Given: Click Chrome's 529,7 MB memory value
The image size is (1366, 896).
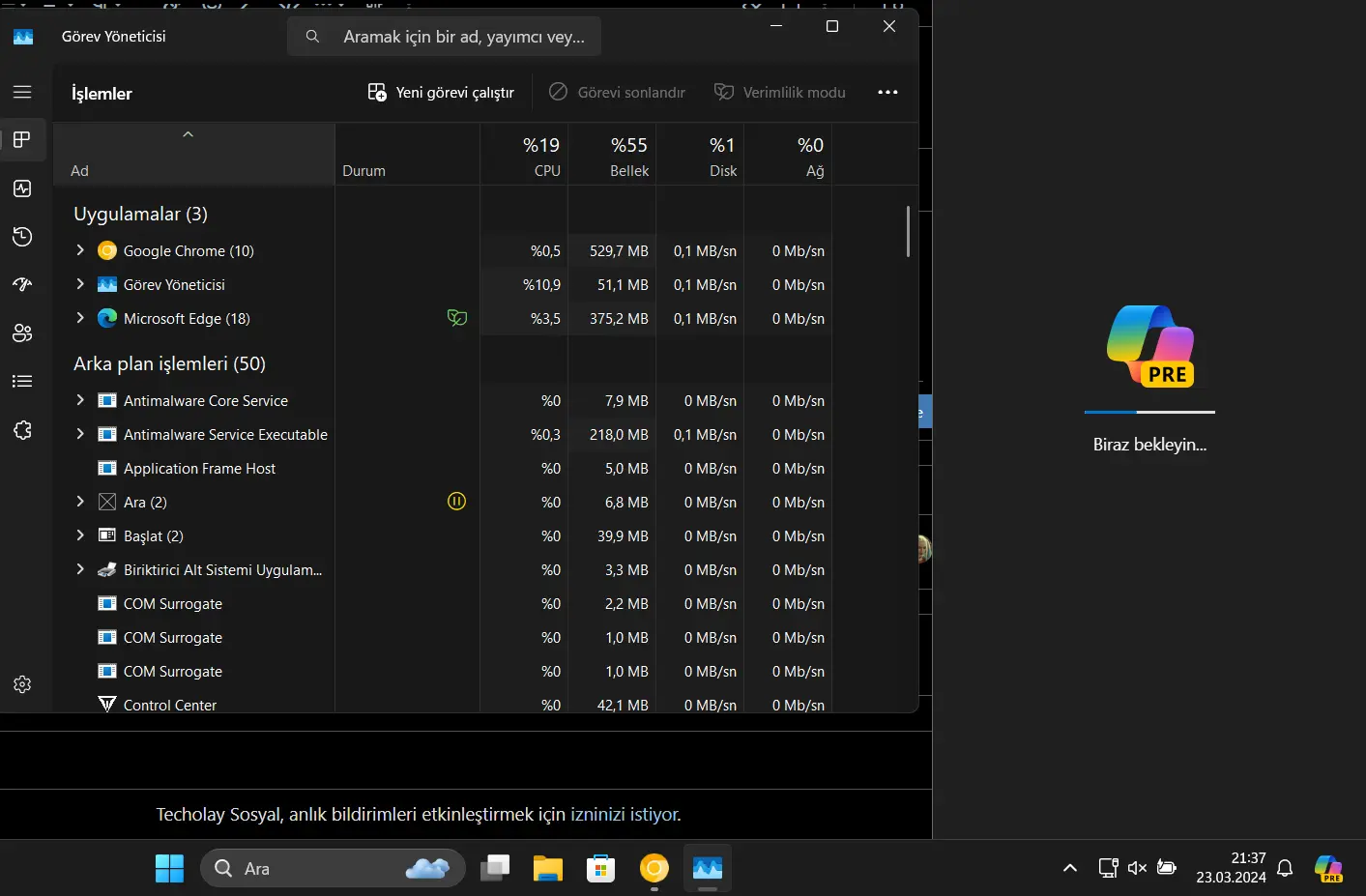Looking at the screenshot, I should (x=619, y=250).
